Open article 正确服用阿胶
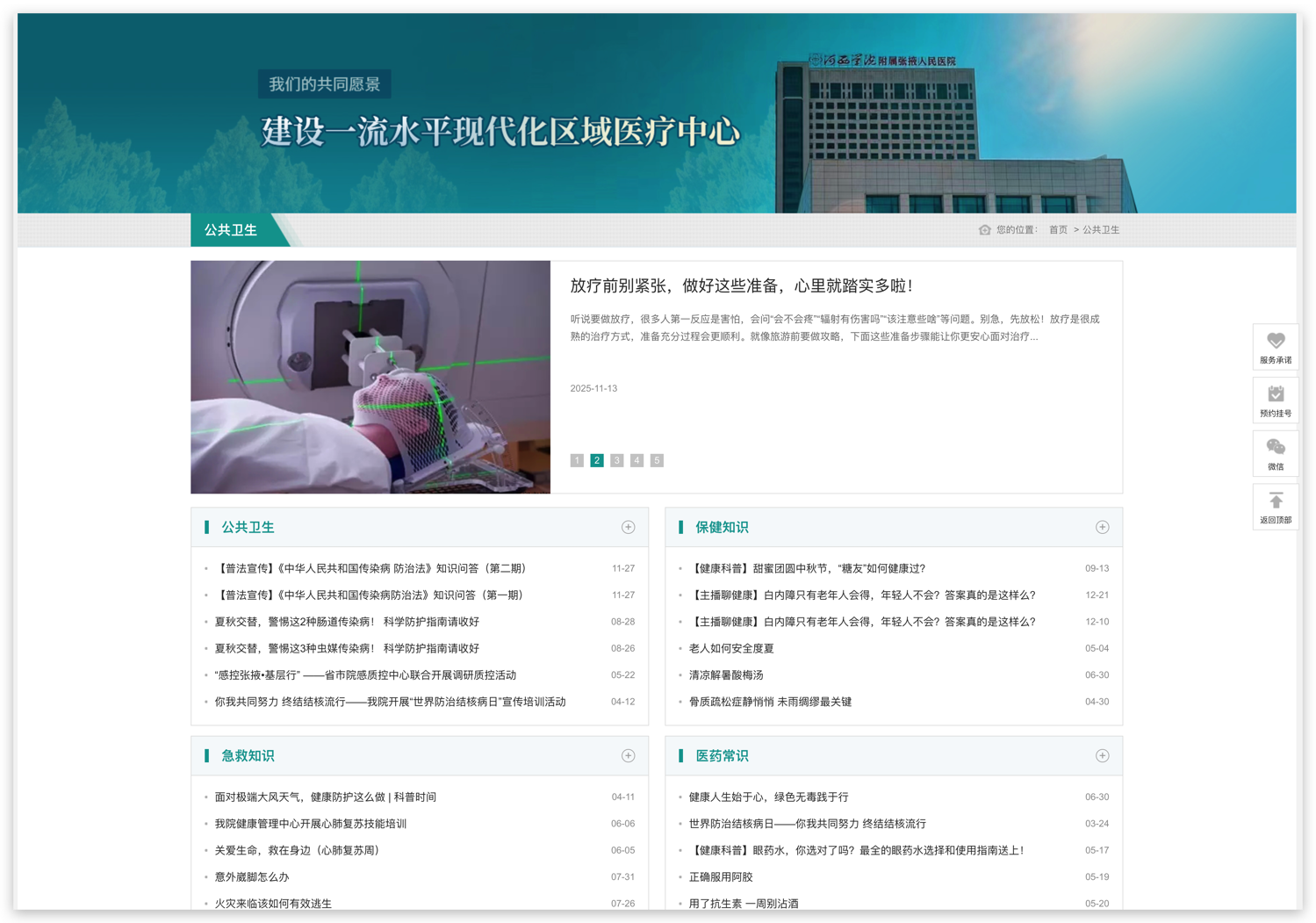Viewport: 1316px width, 923px height. [x=721, y=876]
